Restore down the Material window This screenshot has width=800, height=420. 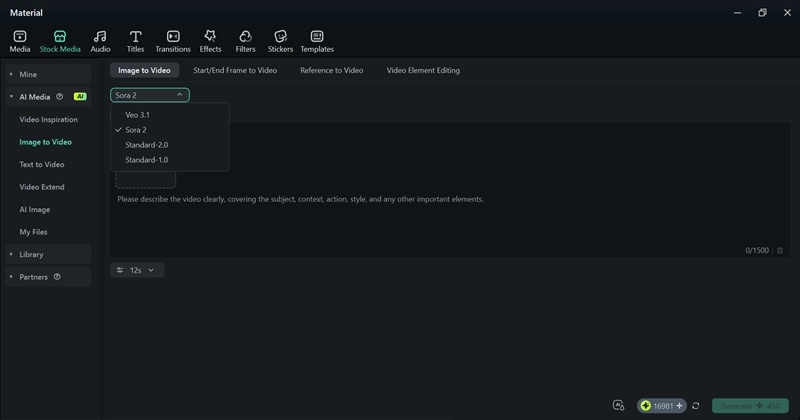point(762,13)
